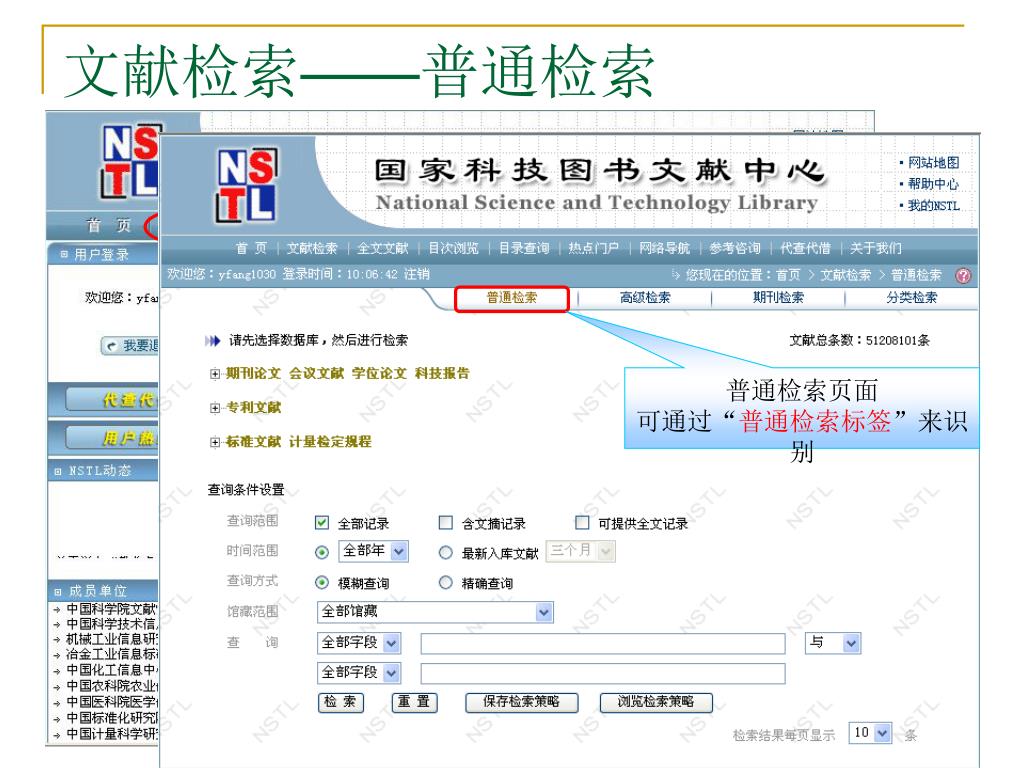The height and width of the screenshot is (768, 1024).
Task: Click the 检索 search button
Action: [340, 702]
